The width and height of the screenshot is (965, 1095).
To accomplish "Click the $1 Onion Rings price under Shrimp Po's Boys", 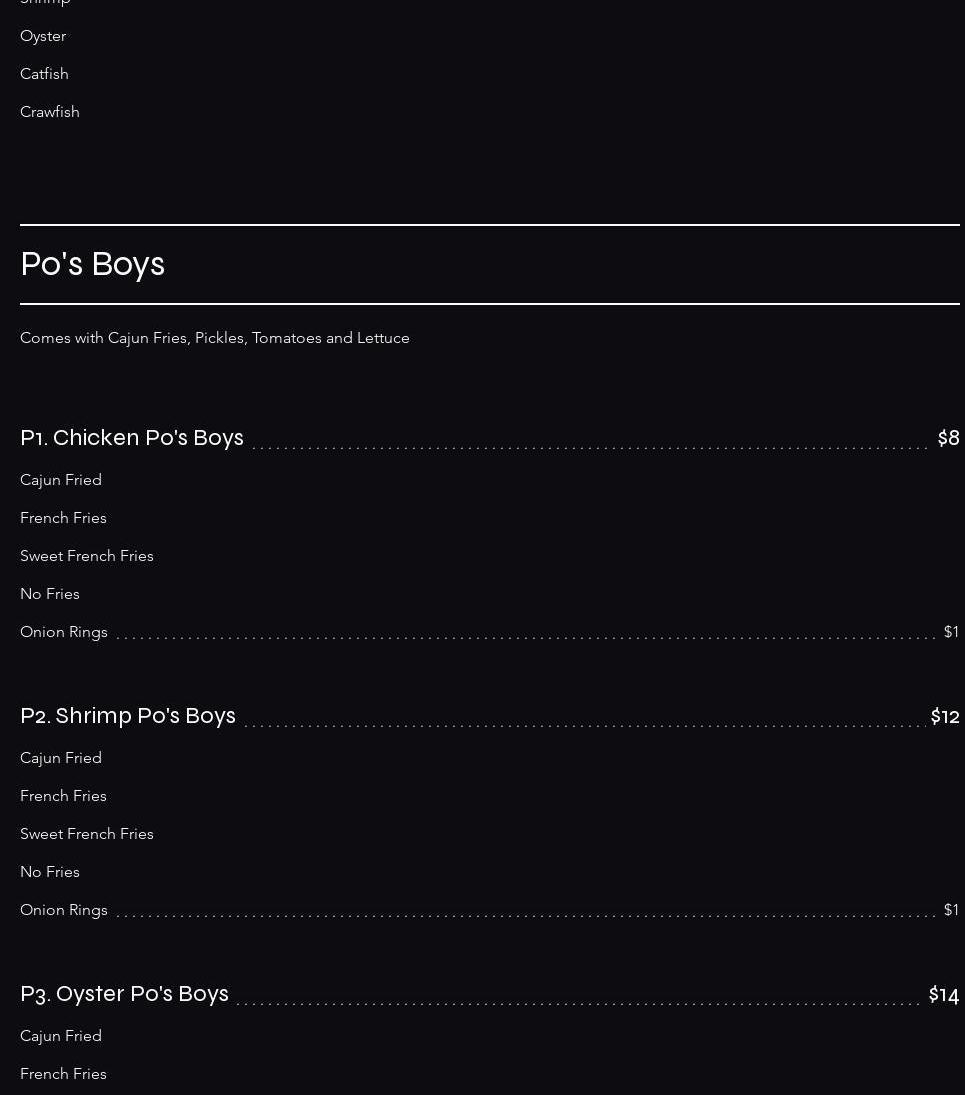I will pyautogui.click(x=951, y=910).
